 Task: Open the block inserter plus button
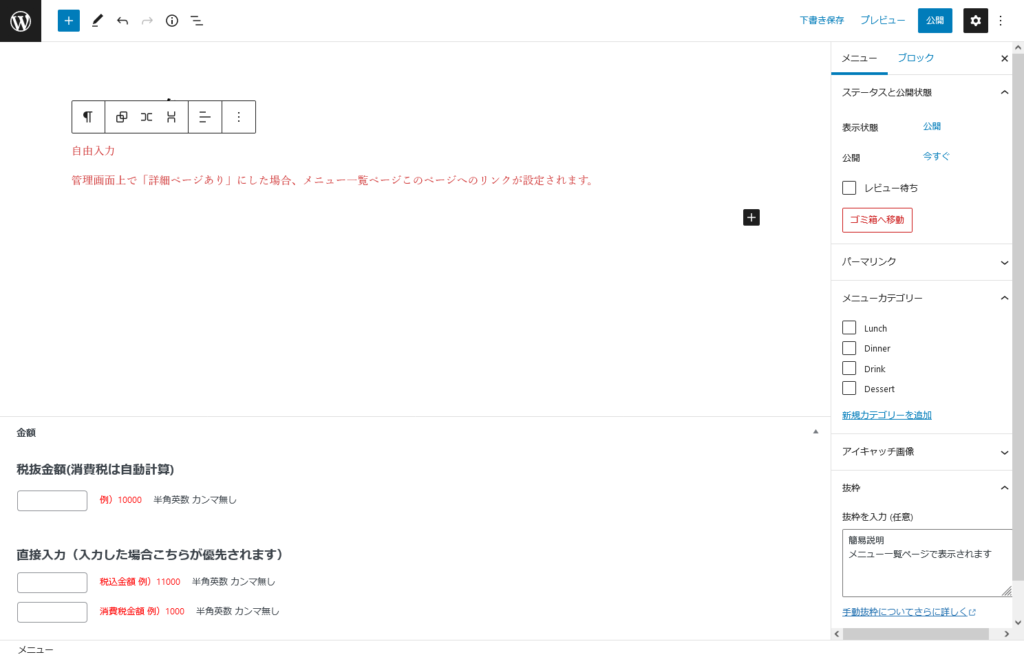(68, 20)
